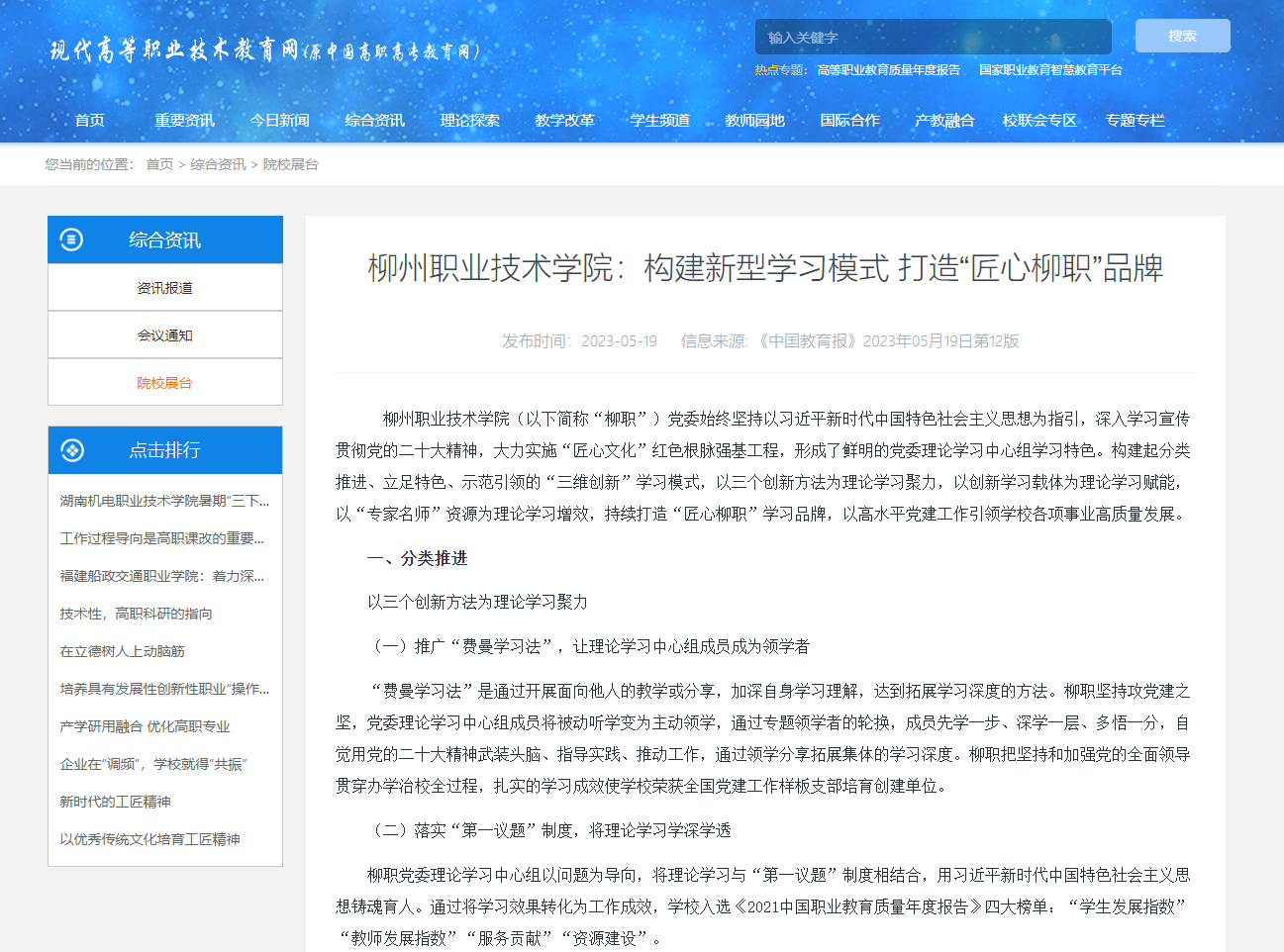Open the 首页 navigation menu item
This screenshot has width=1284, height=952.
(89, 121)
